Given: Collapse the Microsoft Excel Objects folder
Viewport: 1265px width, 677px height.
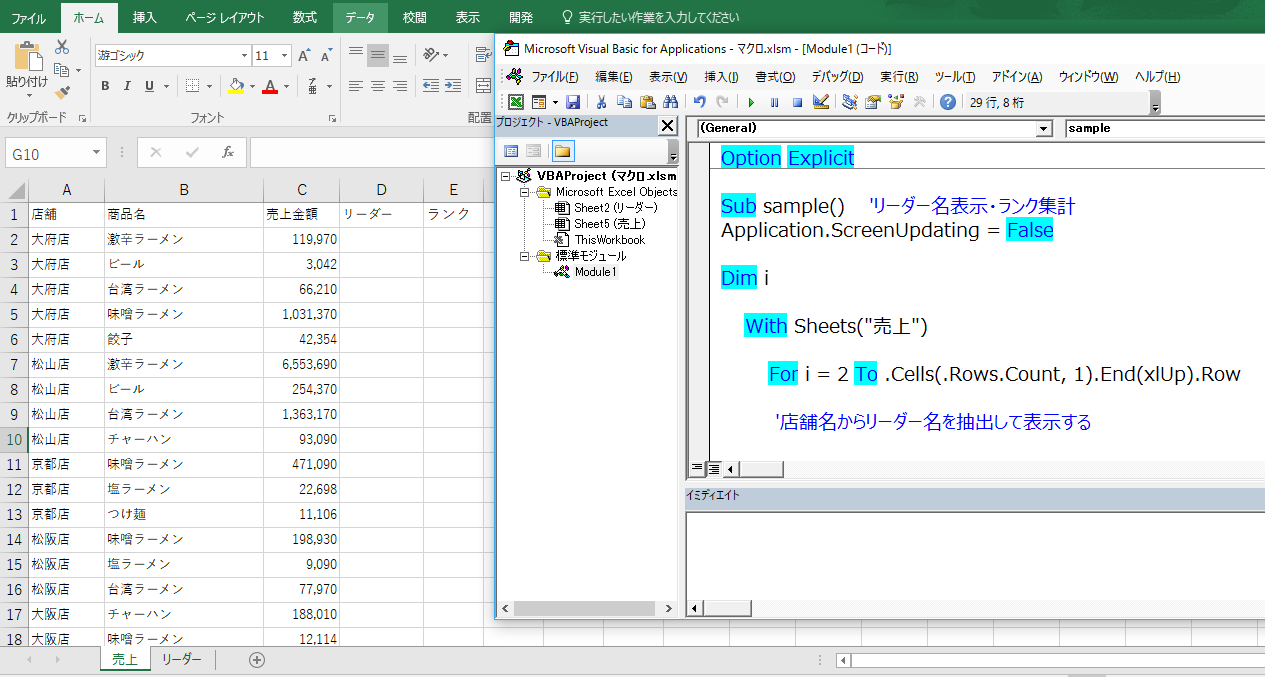Looking at the screenshot, I should [x=524, y=191].
